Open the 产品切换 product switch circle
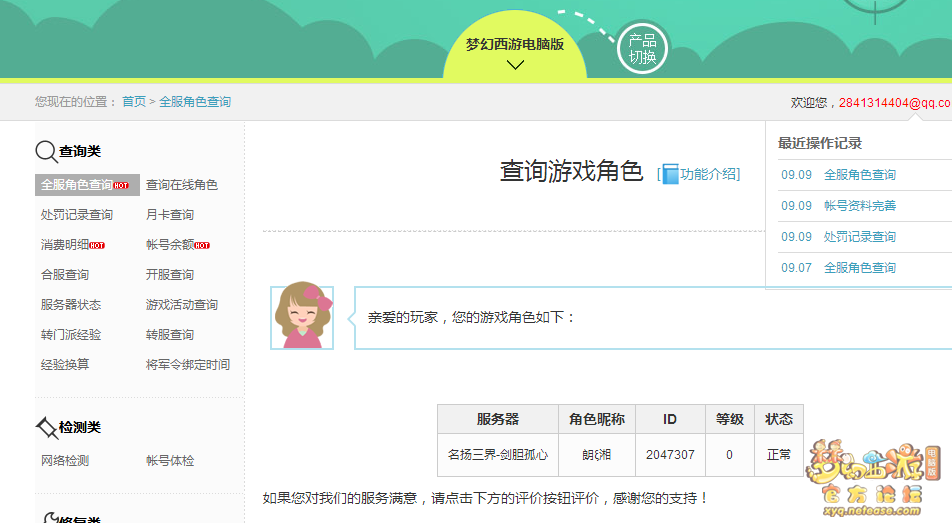The width and height of the screenshot is (952, 523). [642, 49]
